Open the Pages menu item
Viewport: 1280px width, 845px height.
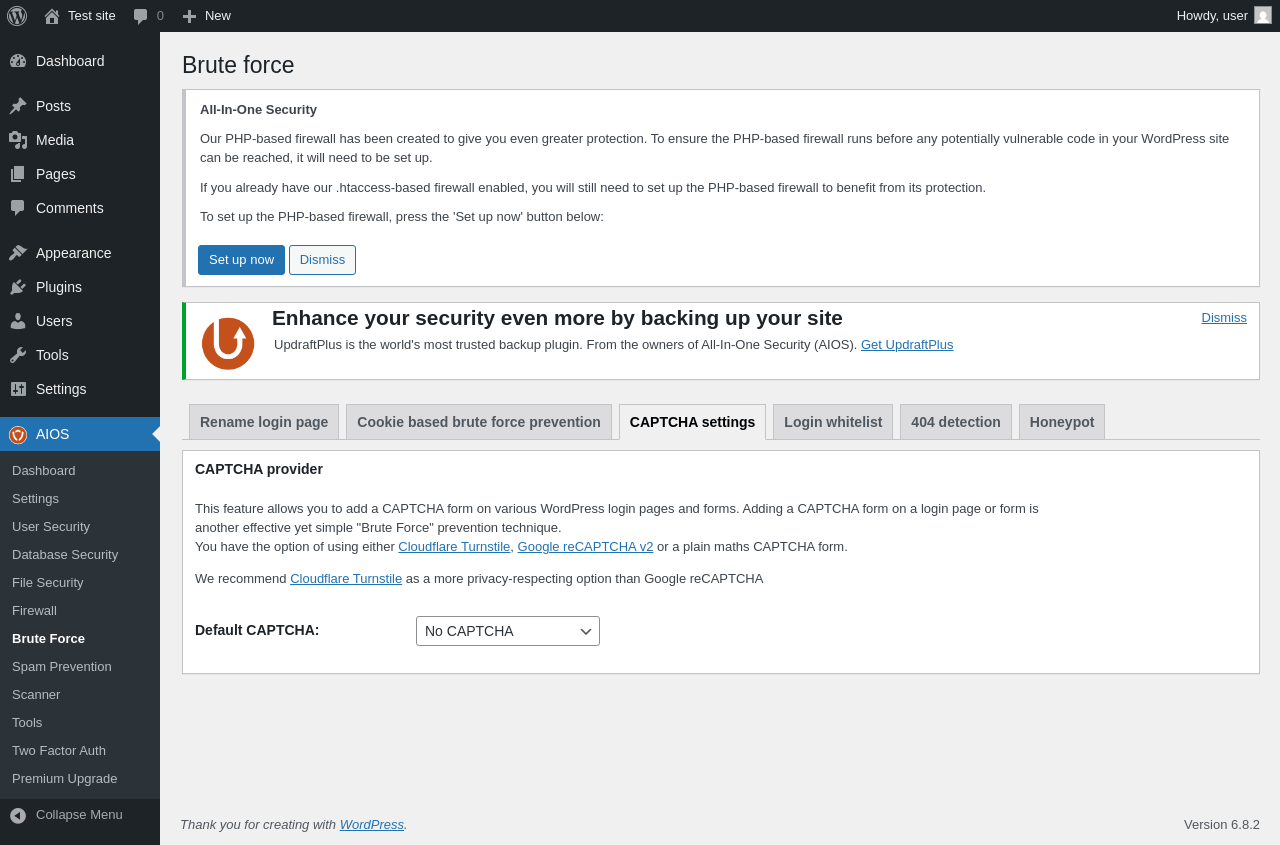pyautogui.click(x=80, y=174)
